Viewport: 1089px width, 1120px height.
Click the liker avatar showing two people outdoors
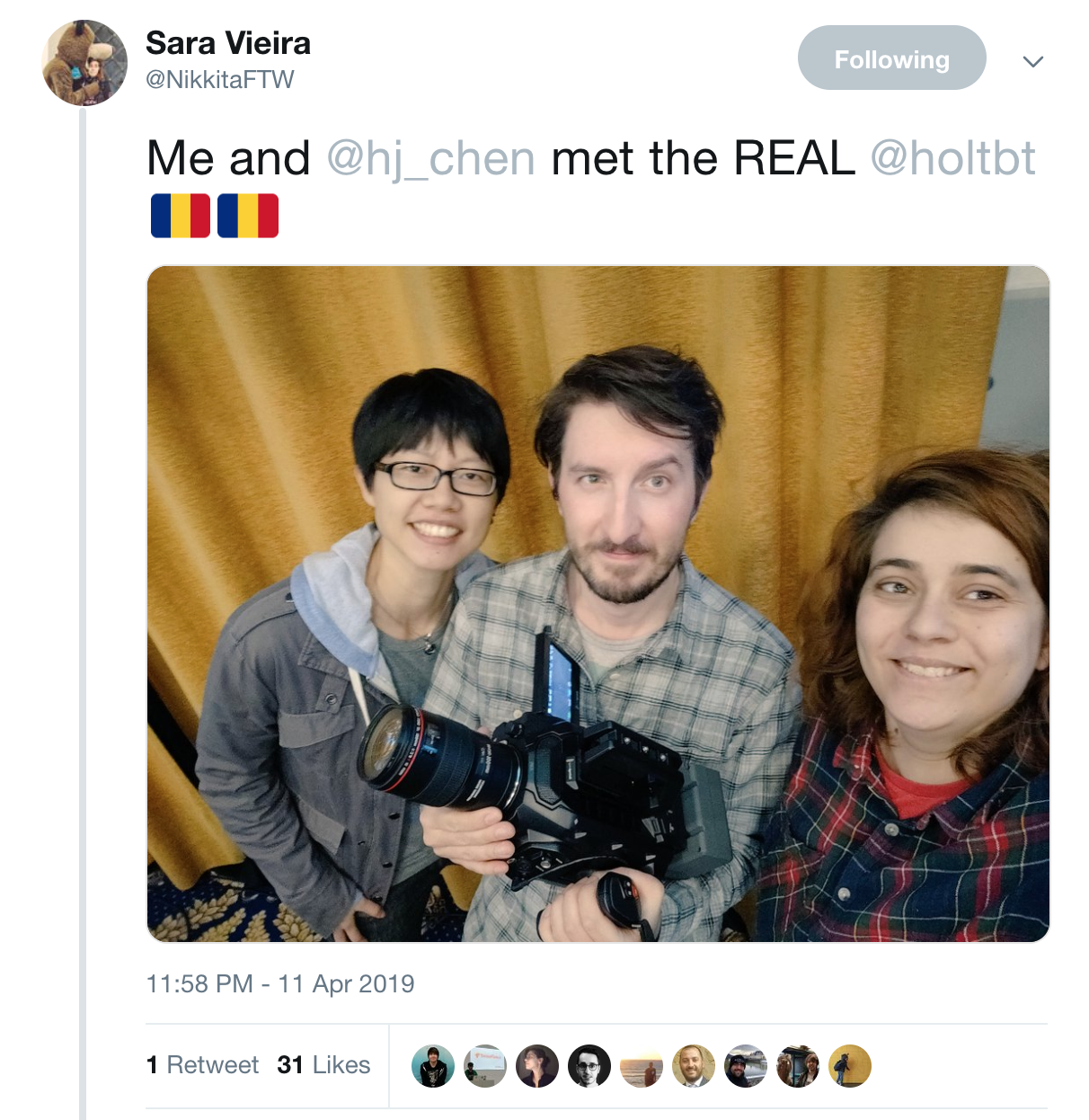click(798, 1066)
